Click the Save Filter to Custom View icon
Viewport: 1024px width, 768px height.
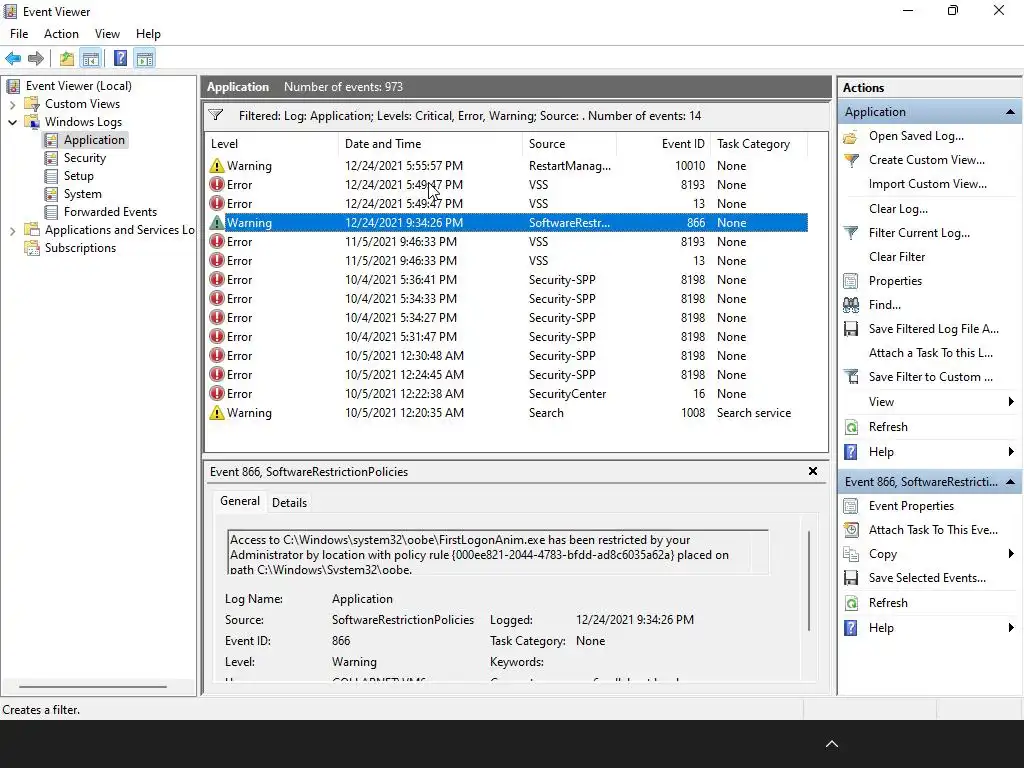point(850,377)
